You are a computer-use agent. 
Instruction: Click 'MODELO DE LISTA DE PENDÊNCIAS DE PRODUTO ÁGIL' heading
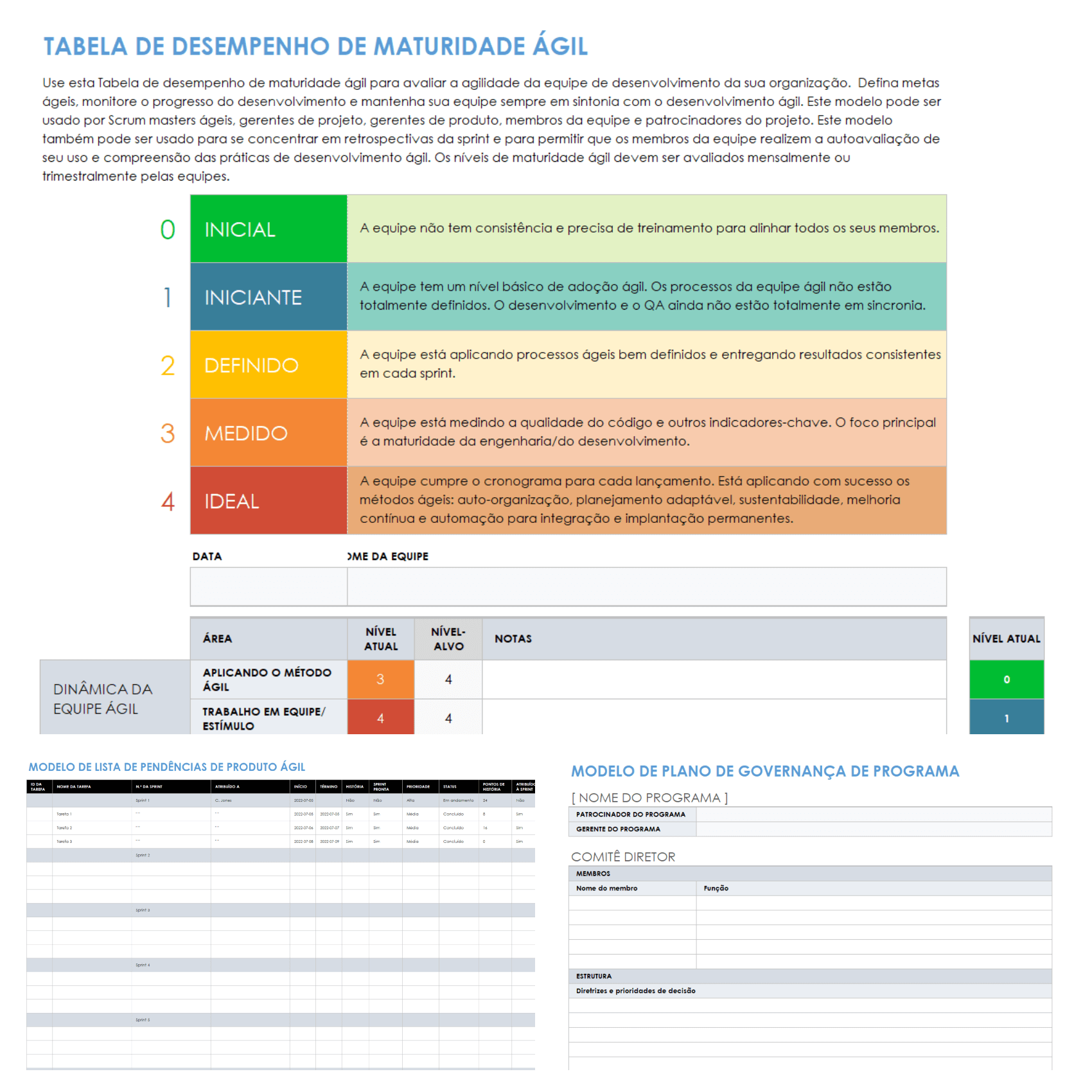click(167, 767)
